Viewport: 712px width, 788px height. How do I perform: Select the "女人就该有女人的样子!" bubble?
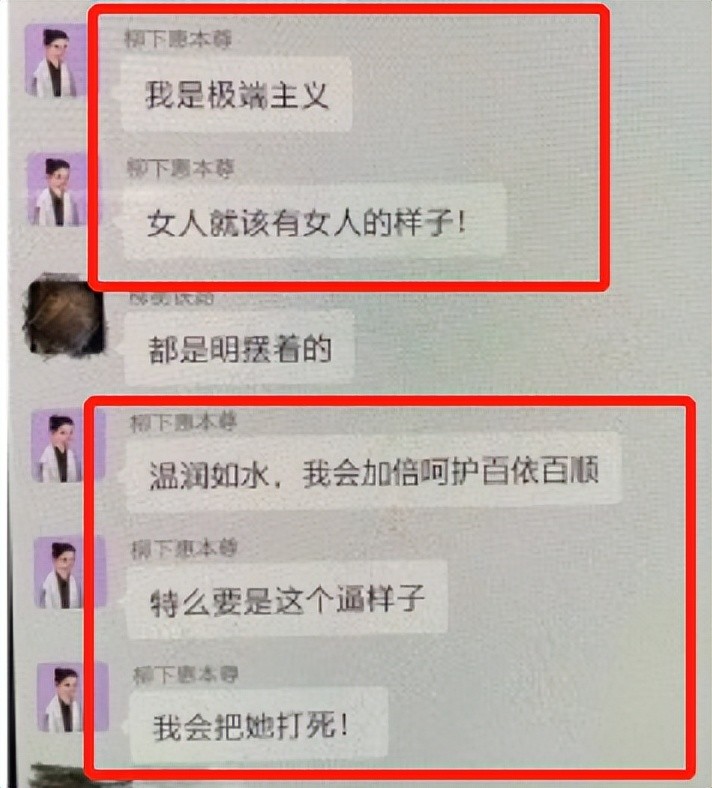pyautogui.click(x=314, y=222)
